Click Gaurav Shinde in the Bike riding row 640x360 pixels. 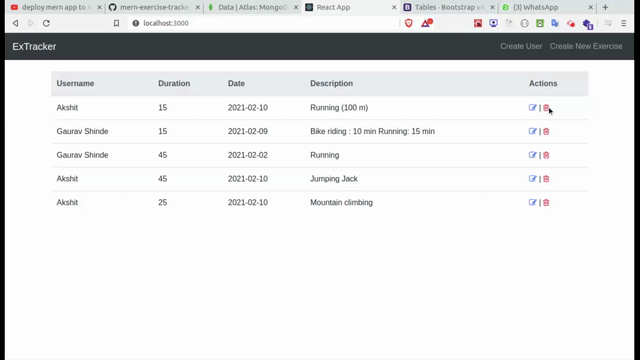click(82, 131)
